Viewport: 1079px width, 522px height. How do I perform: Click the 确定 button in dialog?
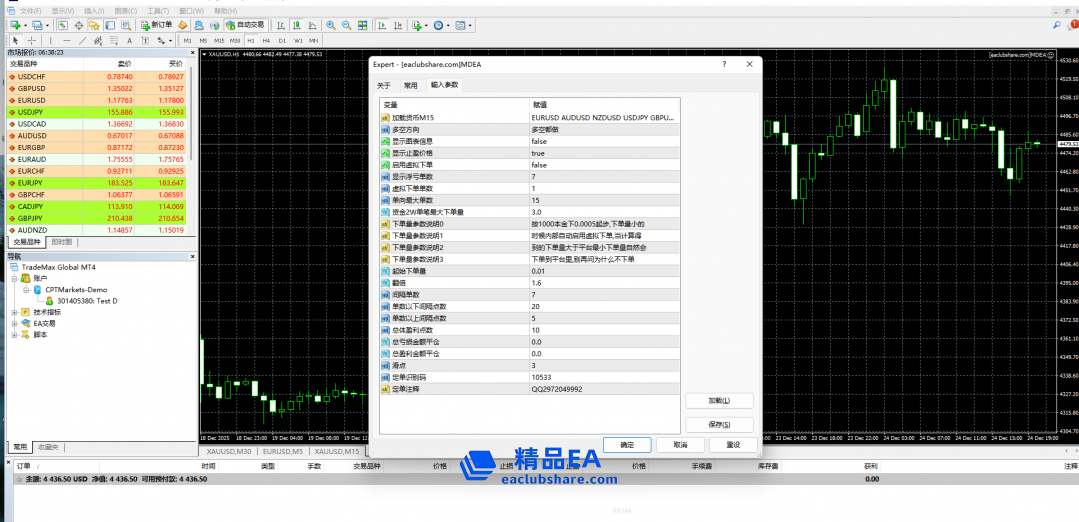click(627, 444)
